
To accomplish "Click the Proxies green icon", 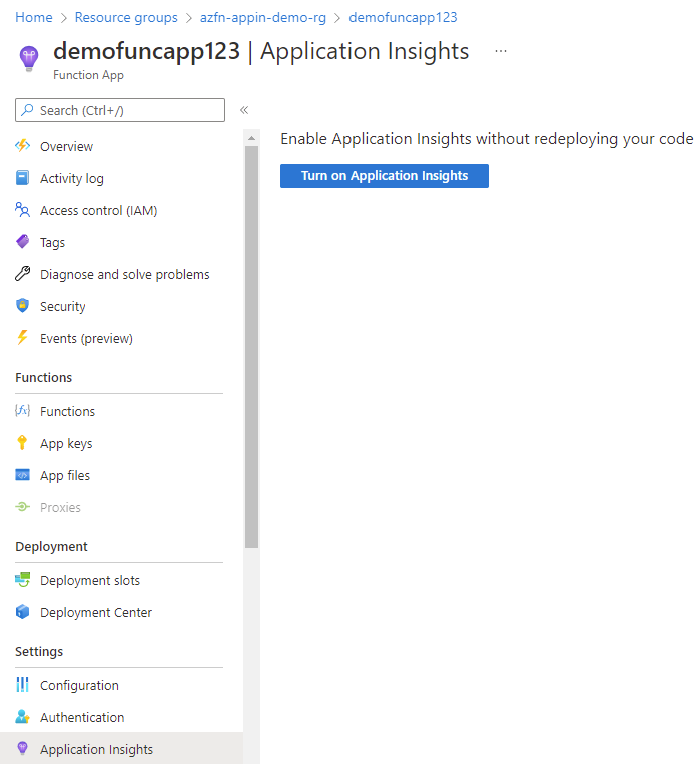I will pyautogui.click(x=22, y=507).
